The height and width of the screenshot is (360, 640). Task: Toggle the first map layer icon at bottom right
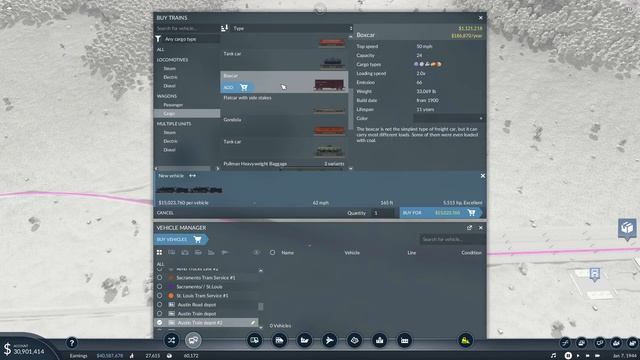(565, 343)
